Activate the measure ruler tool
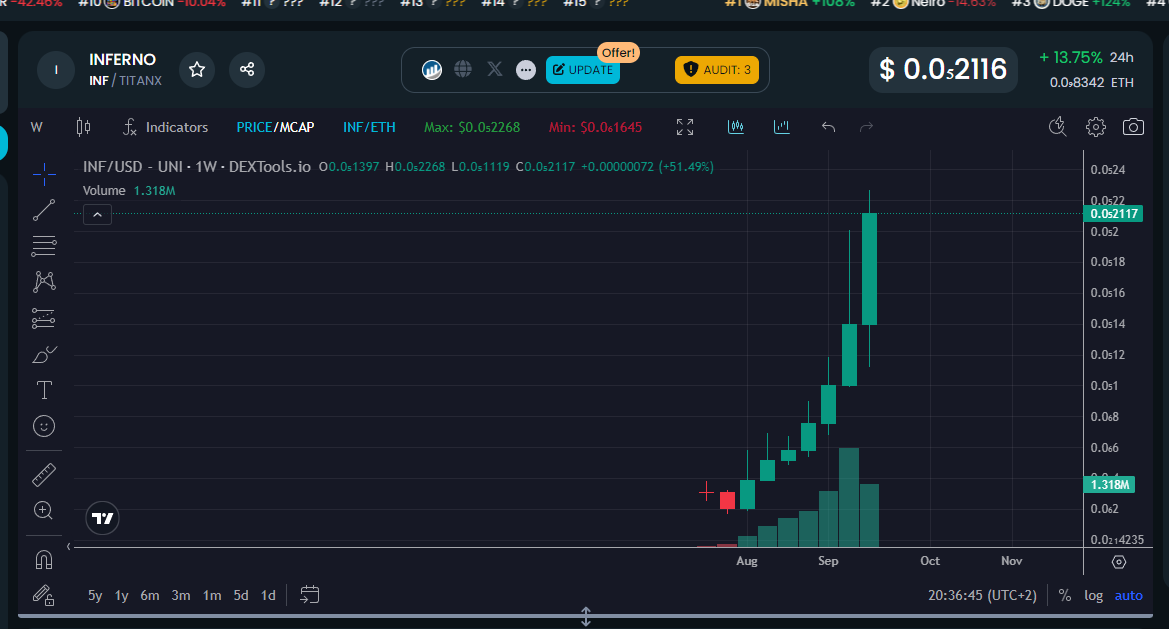This screenshot has height=629, width=1169. [x=43, y=473]
